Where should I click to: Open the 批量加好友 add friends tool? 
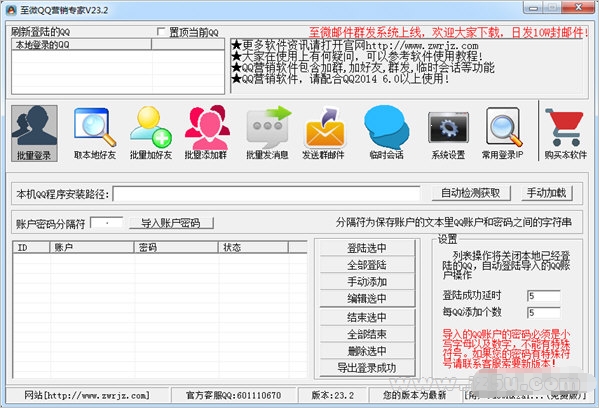(x=151, y=133)
